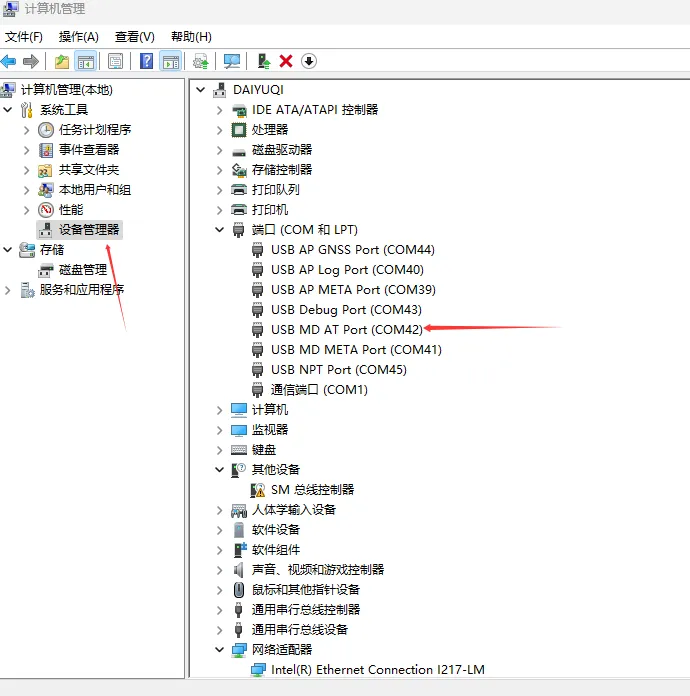This screenshot has height=696, width=690.
Task: Click the Scan for hardware changes monitor icon
Action: (231, 61)
